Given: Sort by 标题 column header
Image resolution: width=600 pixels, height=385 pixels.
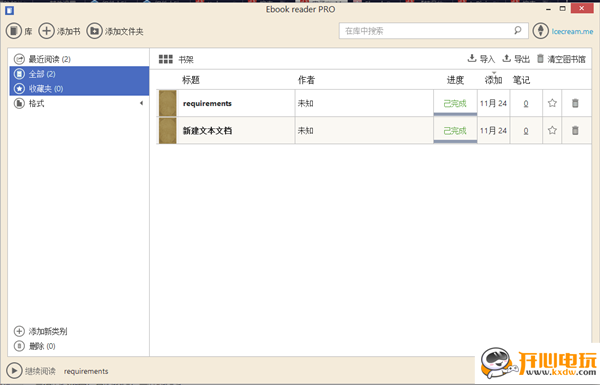Looking at the screenshot, I should [x=191, y=80].
